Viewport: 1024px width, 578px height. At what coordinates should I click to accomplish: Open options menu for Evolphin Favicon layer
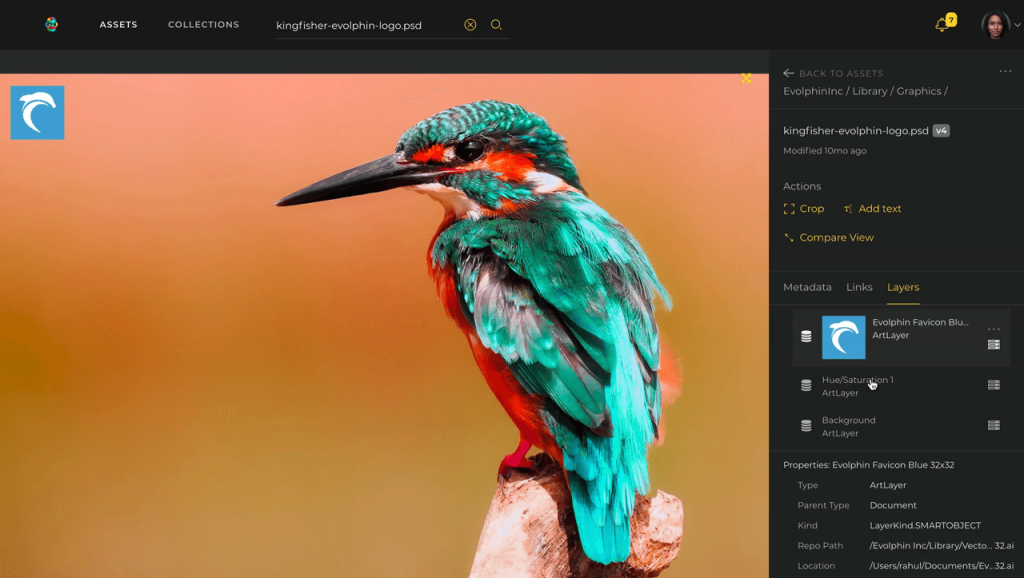click(x=993, y=327)
